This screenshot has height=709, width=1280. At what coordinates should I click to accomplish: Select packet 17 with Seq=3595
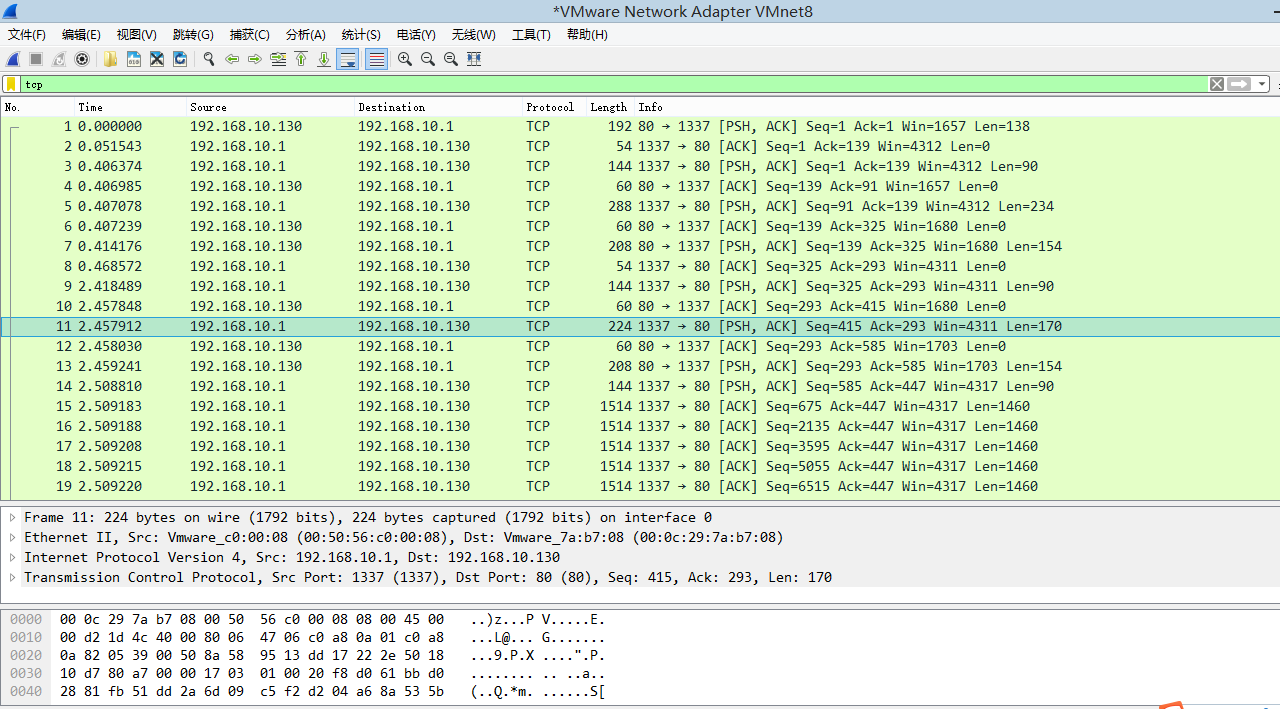click(x=640, y=446)
